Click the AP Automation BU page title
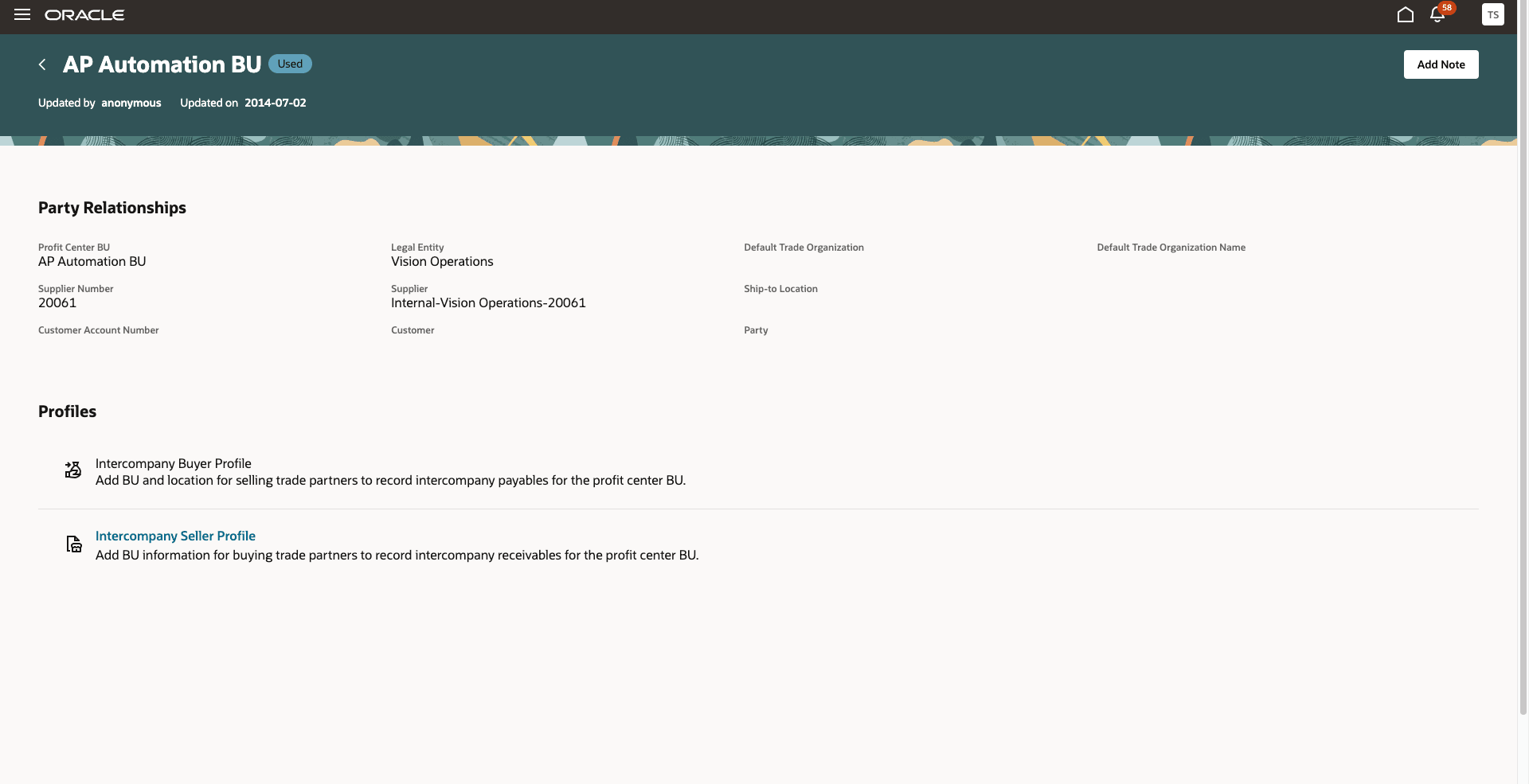This screenshot has width=1529, height=784. [x=162, y=64]
